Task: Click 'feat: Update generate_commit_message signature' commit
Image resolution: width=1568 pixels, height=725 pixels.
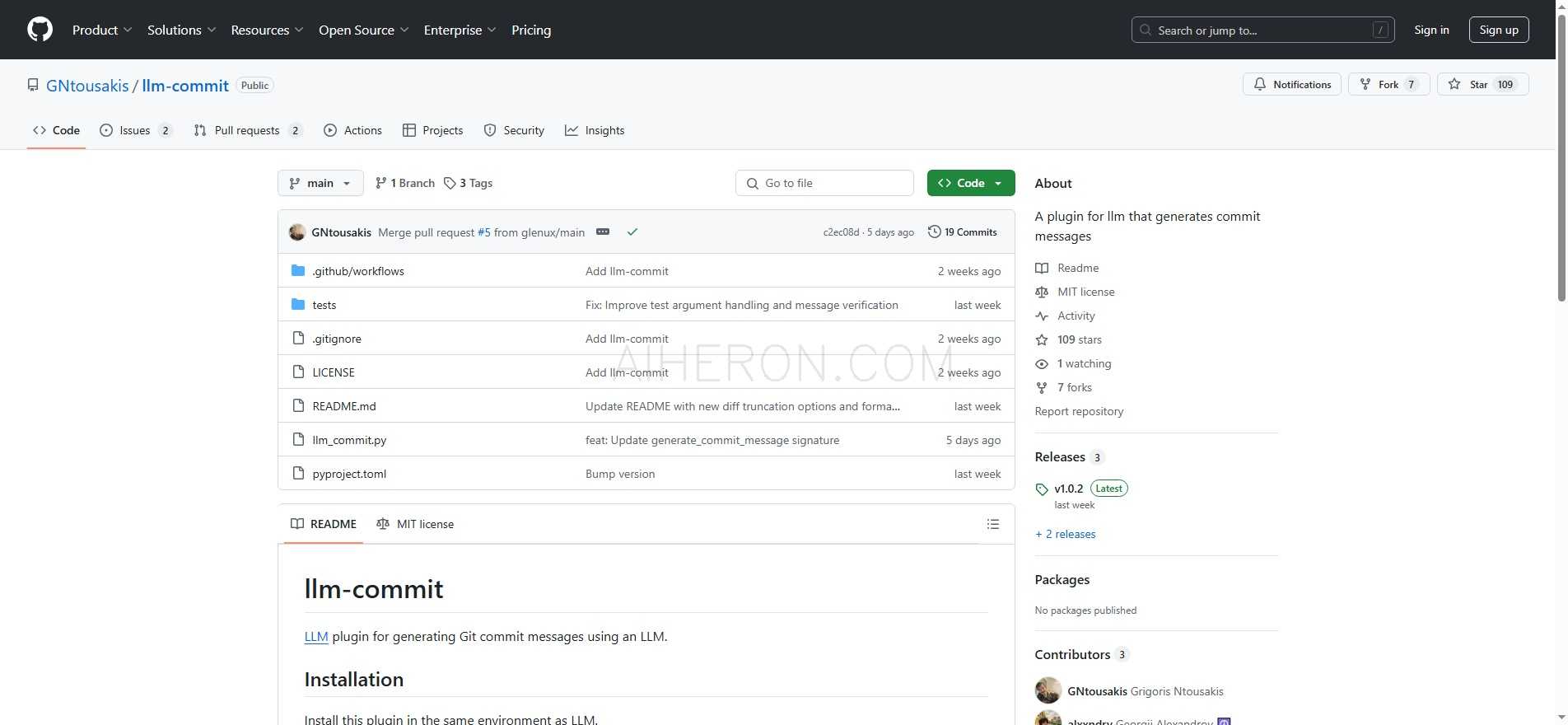Action: (x=712, y=440)
